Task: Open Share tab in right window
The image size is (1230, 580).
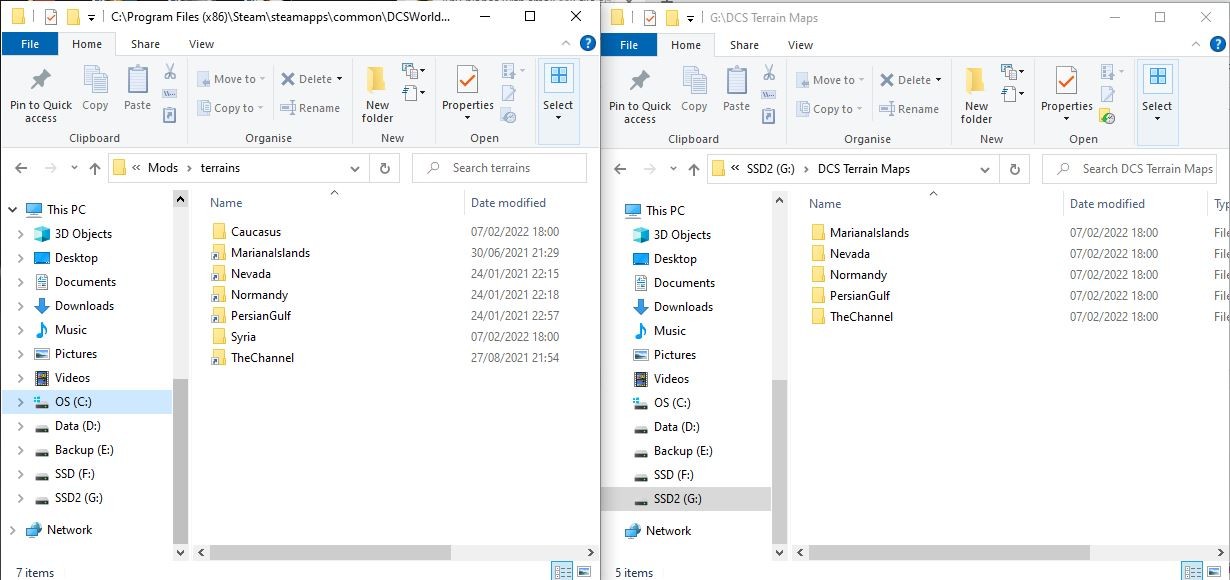Action: [744, 45]
